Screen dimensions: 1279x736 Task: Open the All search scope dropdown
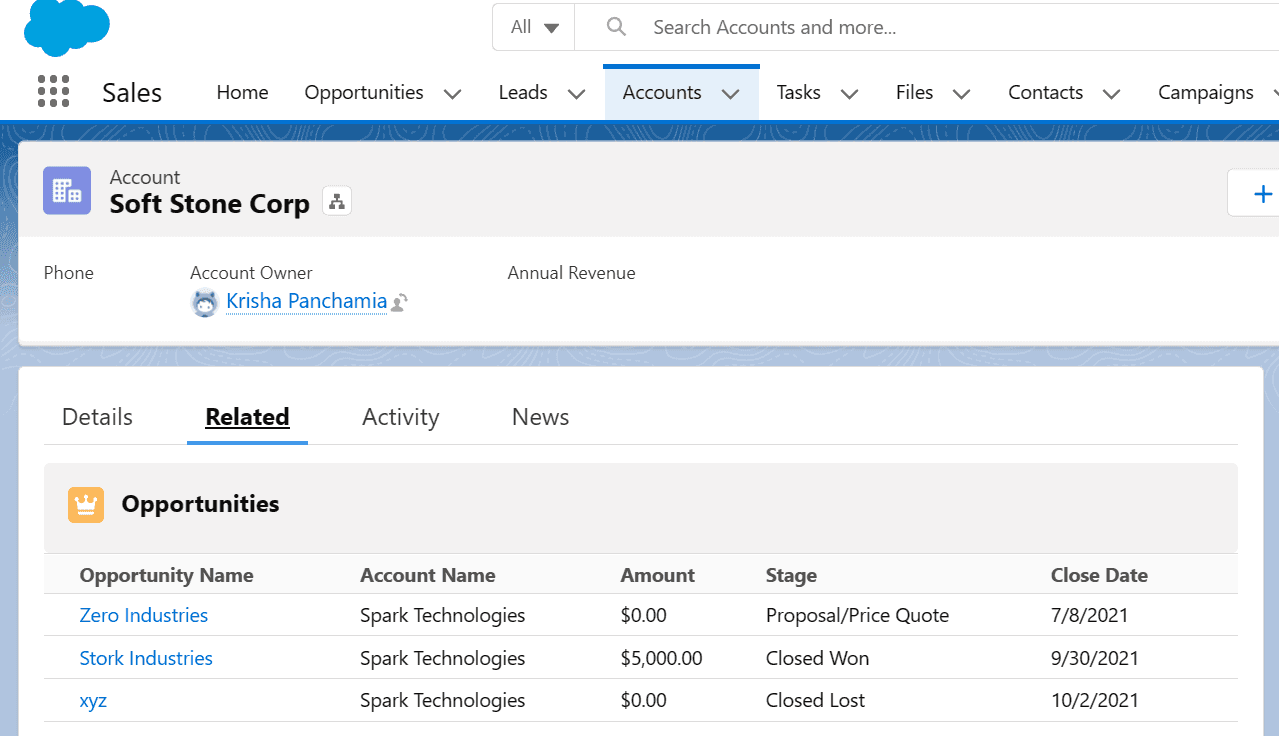coord(534,27)
